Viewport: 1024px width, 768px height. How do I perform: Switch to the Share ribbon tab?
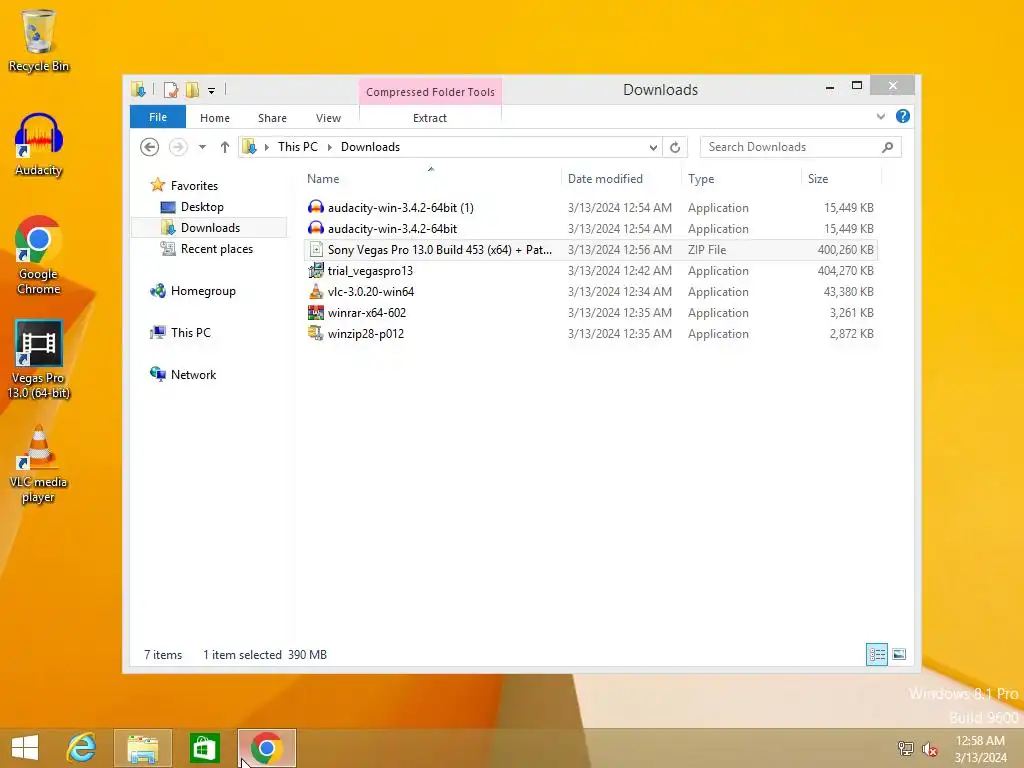point(272,118)
